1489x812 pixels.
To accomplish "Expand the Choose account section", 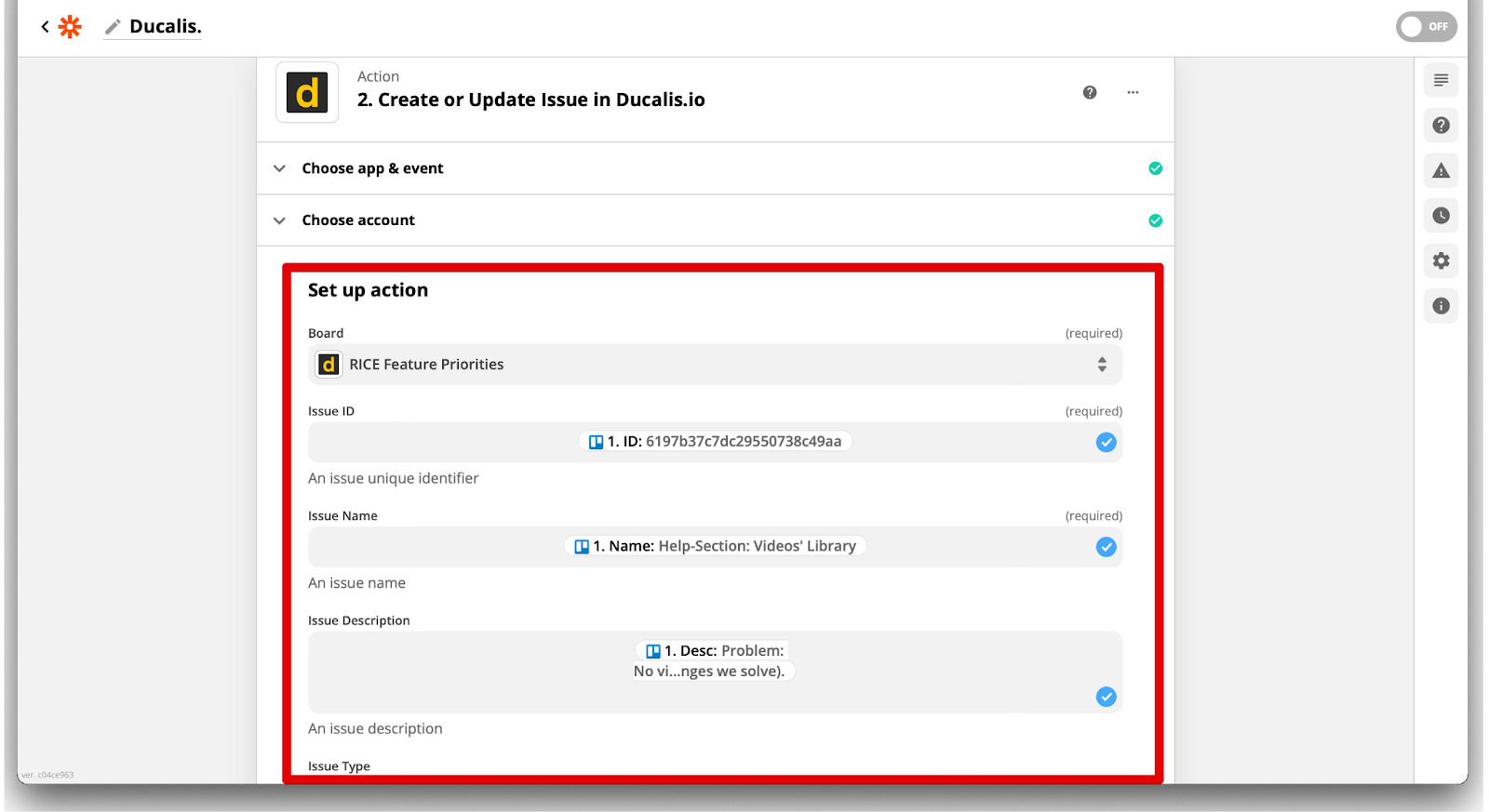I will pos(715,220).
